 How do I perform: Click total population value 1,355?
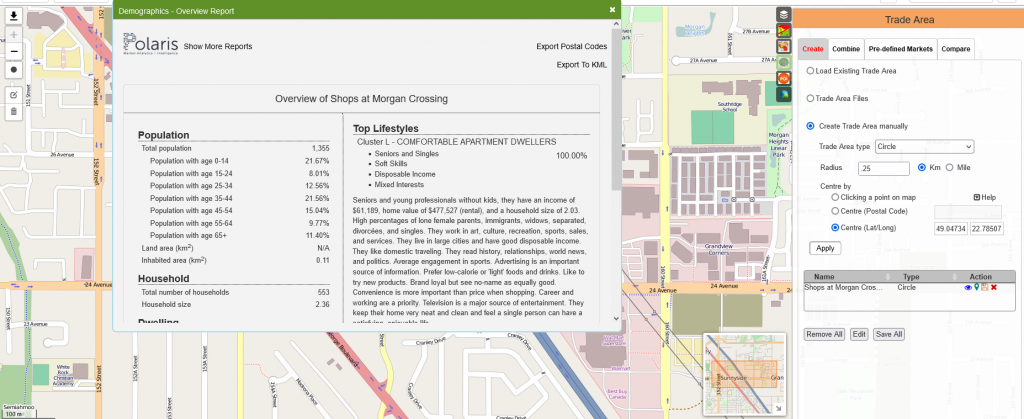(320, 149)
